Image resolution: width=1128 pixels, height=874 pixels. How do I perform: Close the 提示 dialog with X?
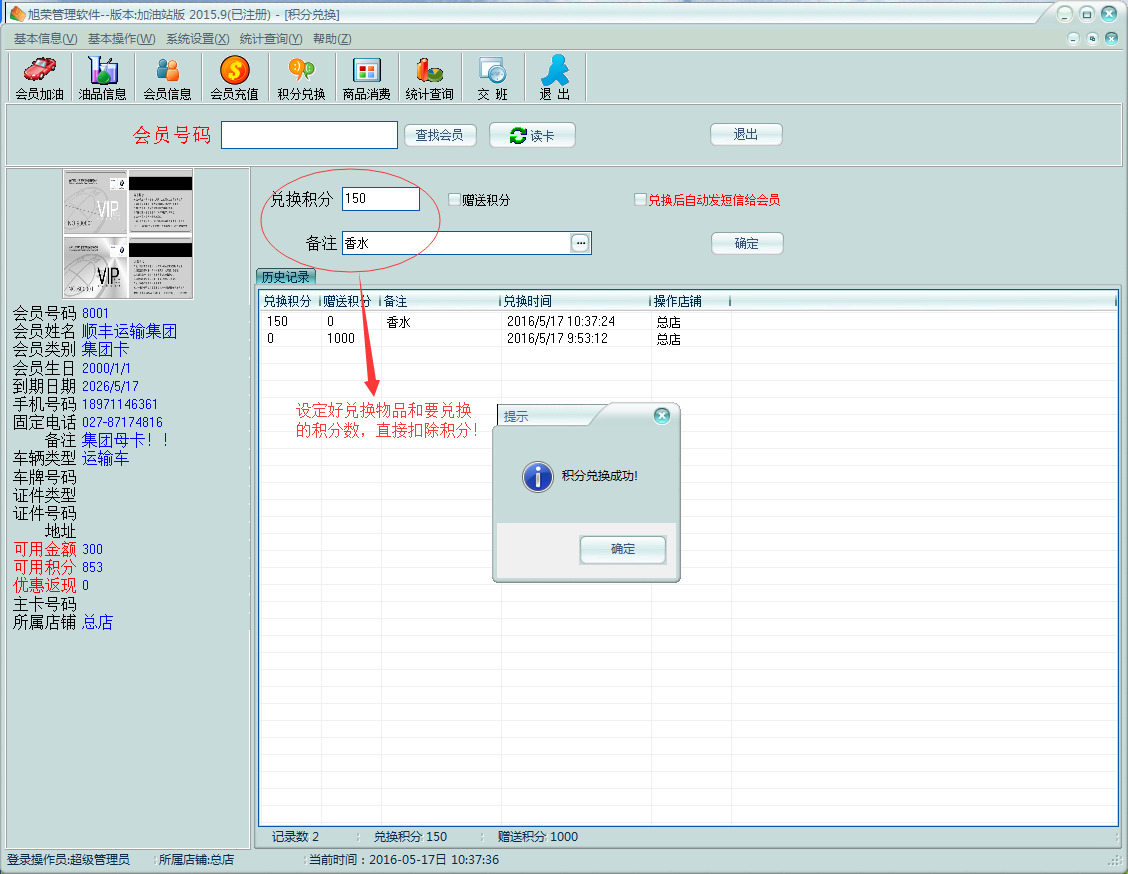click(x=661, y=416)
